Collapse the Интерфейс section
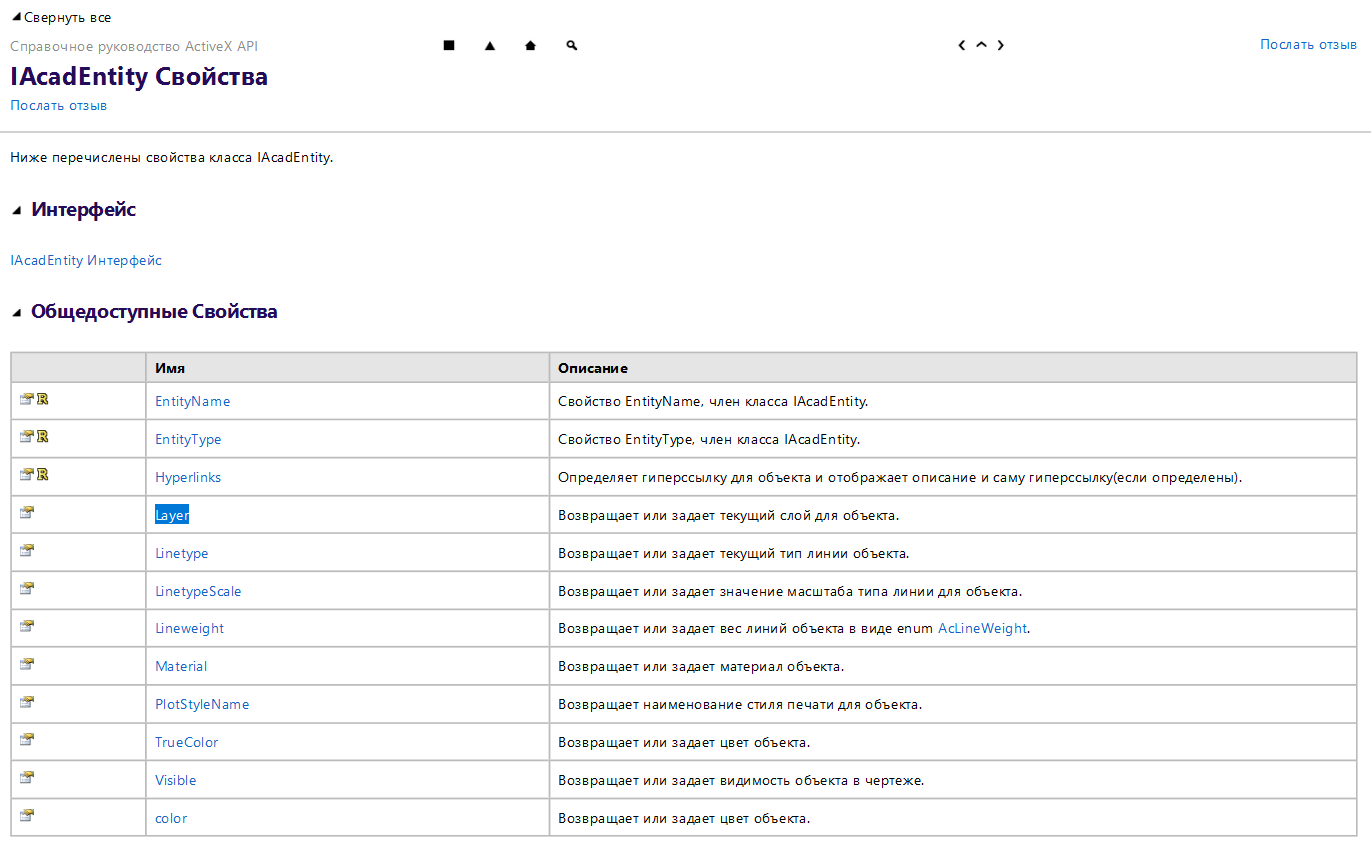Screen dimensions: 1371x849 click(x=16, y=210)
